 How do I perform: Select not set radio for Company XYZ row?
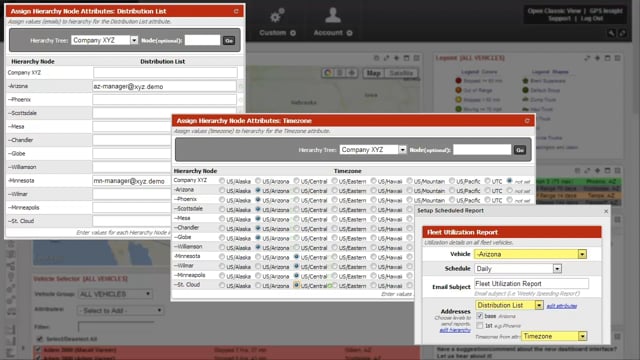509,180
